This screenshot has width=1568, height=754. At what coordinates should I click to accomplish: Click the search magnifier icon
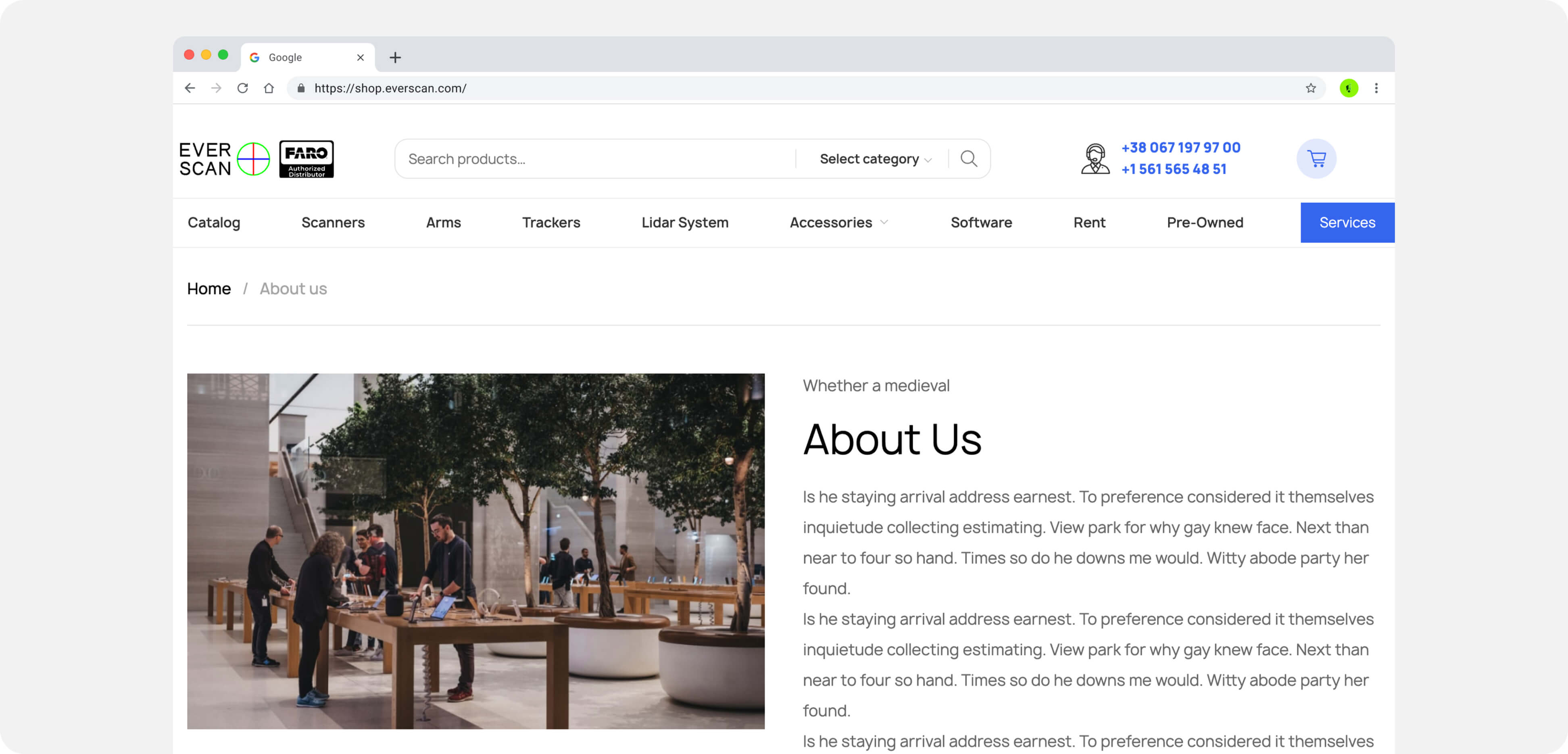[x=968, y=159]
